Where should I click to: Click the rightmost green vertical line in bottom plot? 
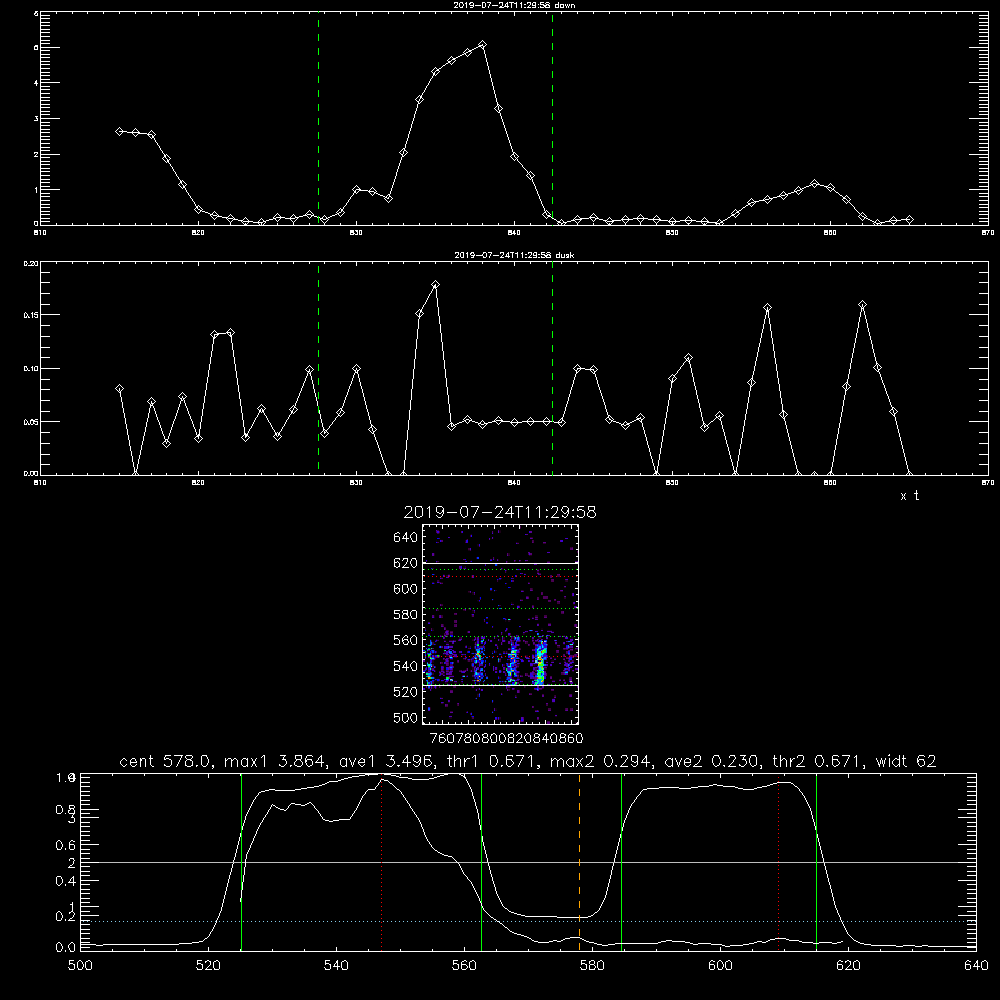[x=816, y=861]
